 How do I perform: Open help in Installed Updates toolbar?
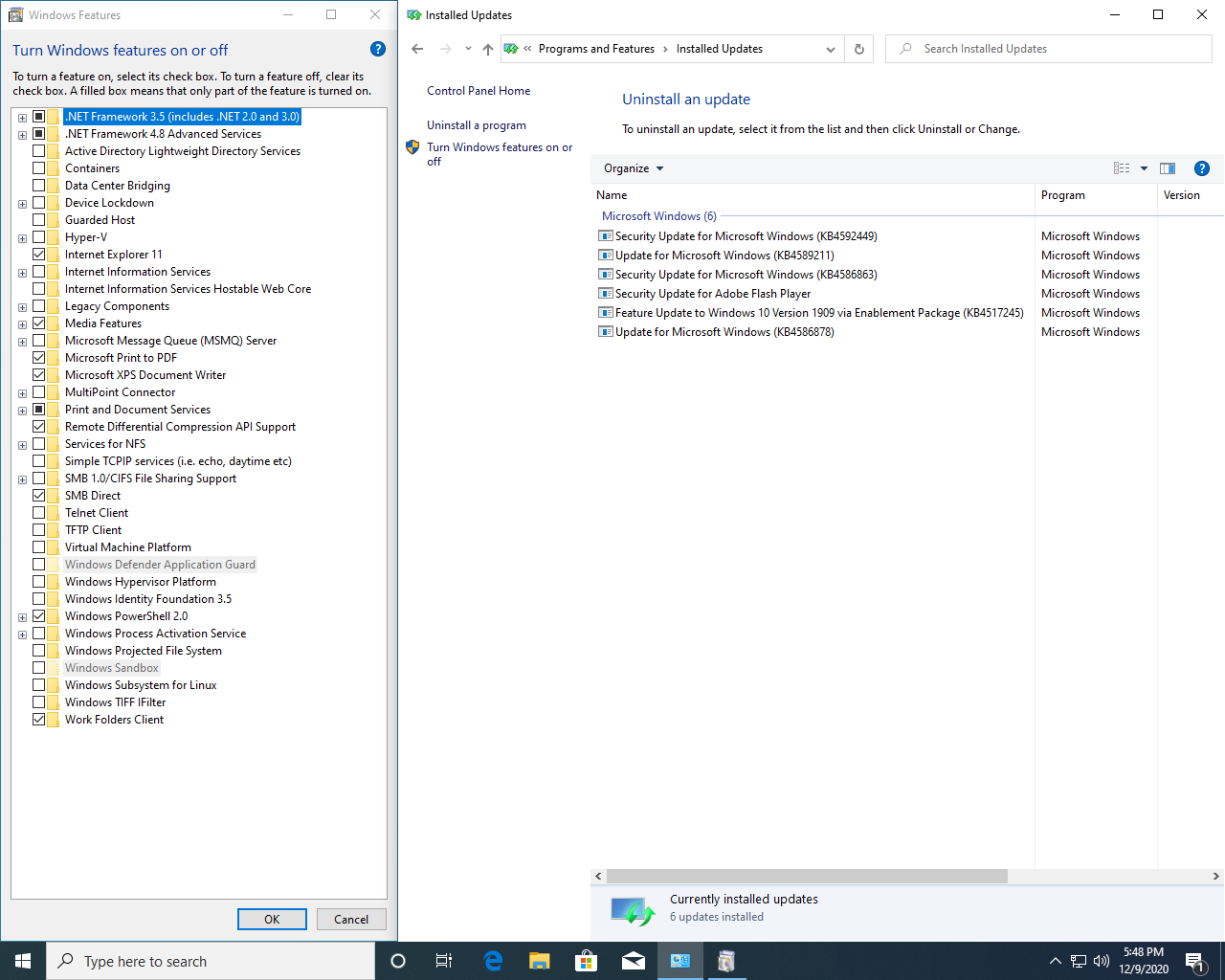(1202, 168)
